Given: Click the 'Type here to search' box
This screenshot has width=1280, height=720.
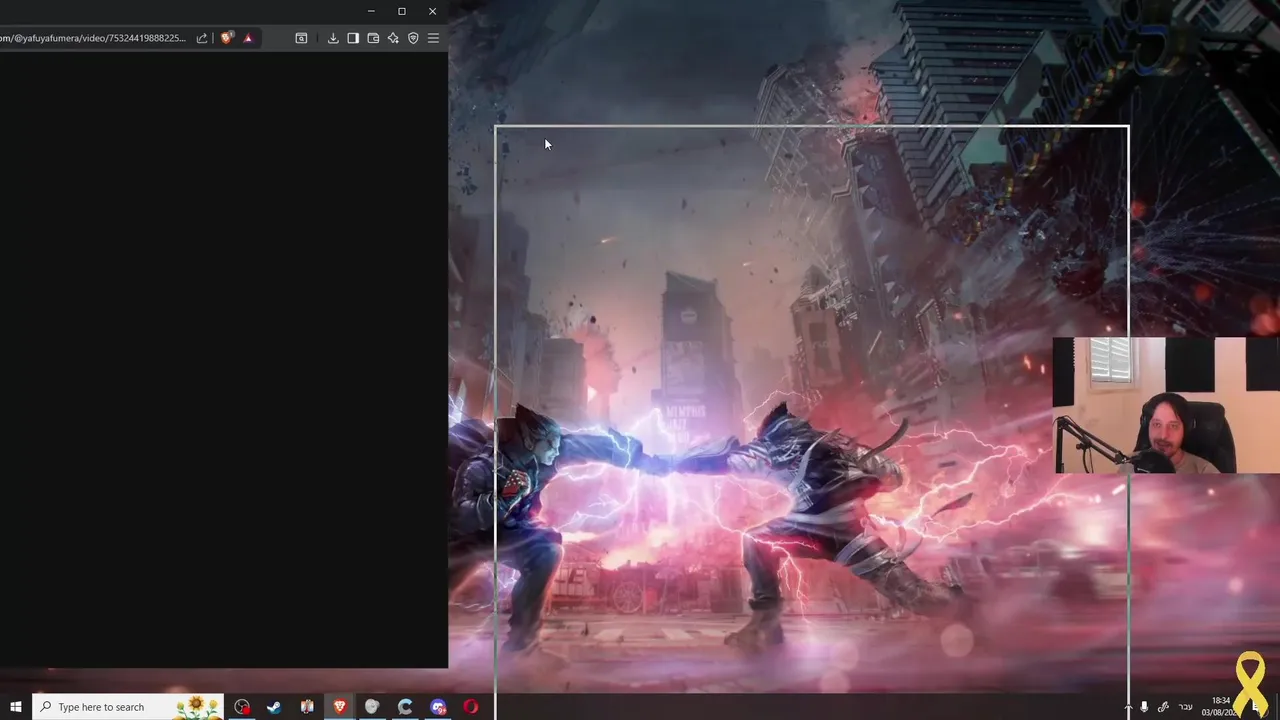Looking at the screenshot, I should [x=128, y=707].
